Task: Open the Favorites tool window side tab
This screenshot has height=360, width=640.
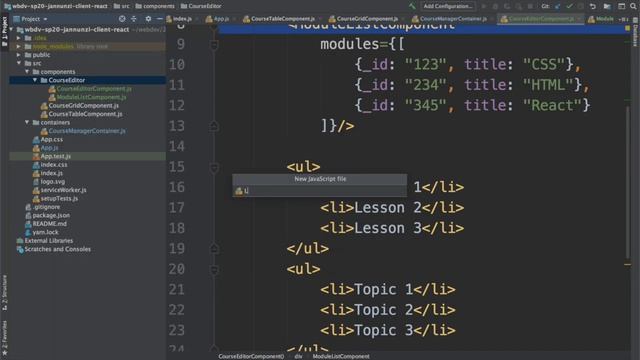Action: (x=4, y=338)
